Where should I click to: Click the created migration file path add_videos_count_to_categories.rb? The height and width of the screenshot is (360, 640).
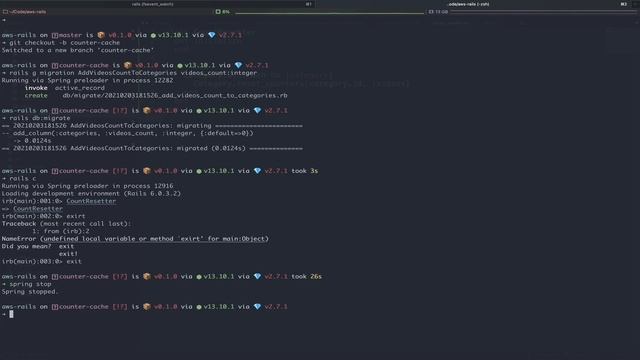click(175, 96)
